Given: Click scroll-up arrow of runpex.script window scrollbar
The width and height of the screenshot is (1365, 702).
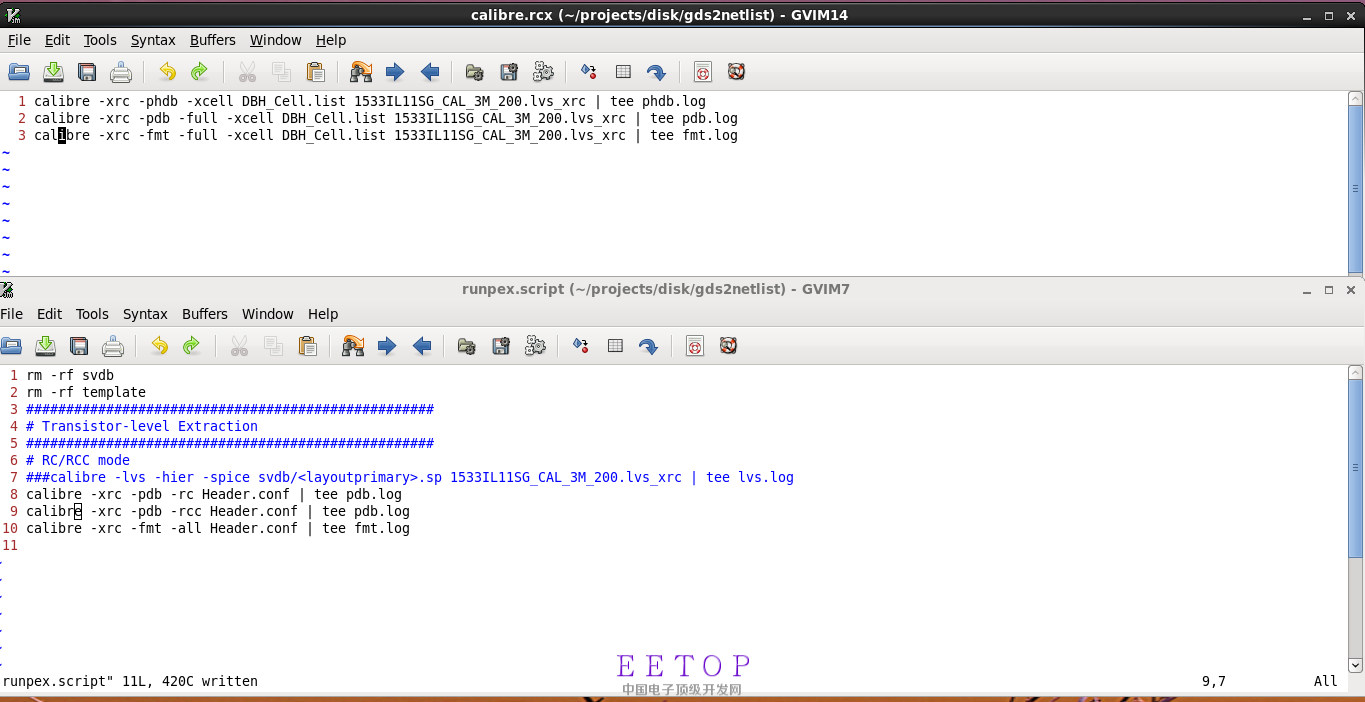Looking at the screenshot, I should coord(1356,372).
